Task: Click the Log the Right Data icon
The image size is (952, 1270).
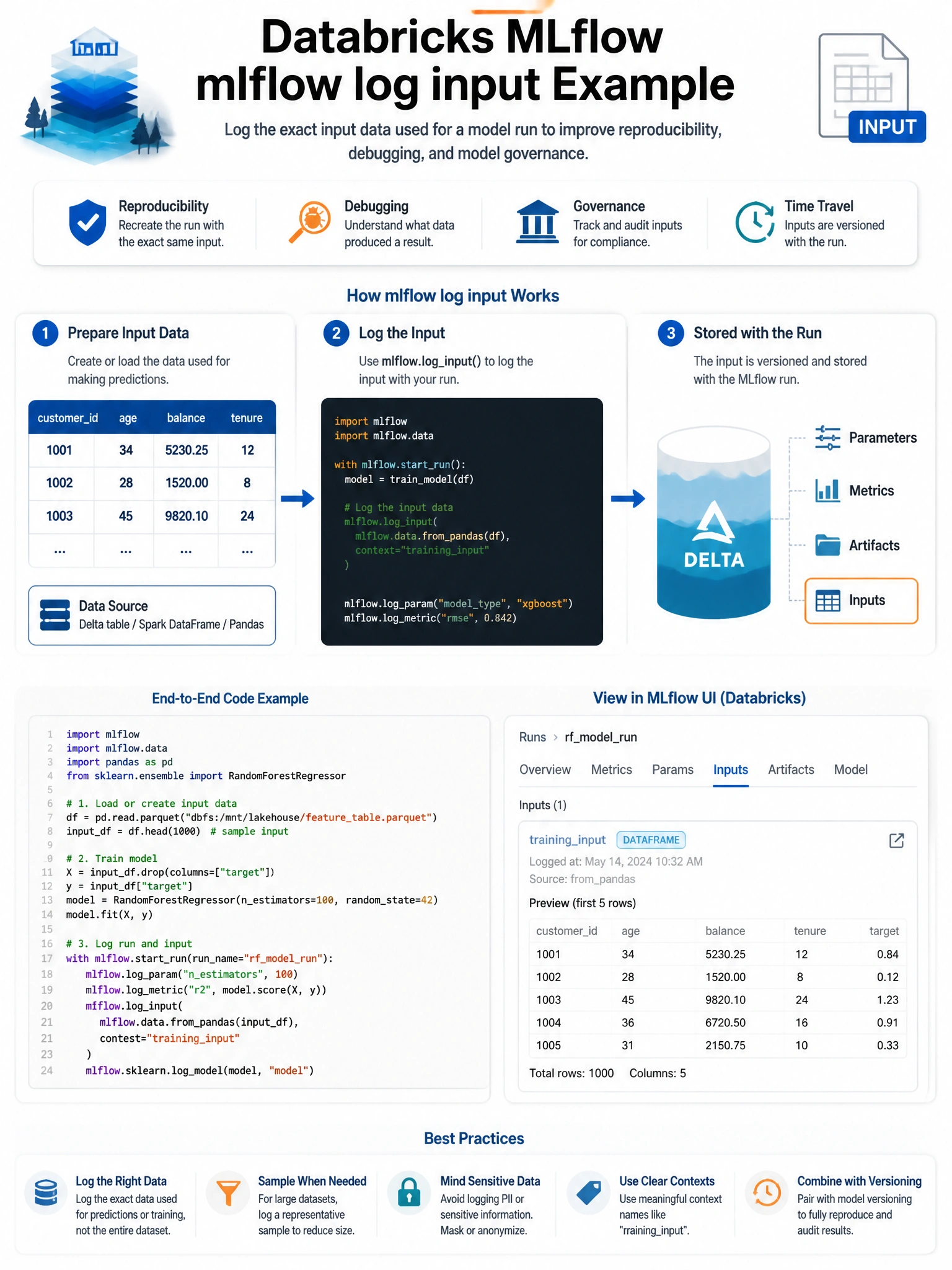Action: pyautogui.click(x=46, y=1192)
